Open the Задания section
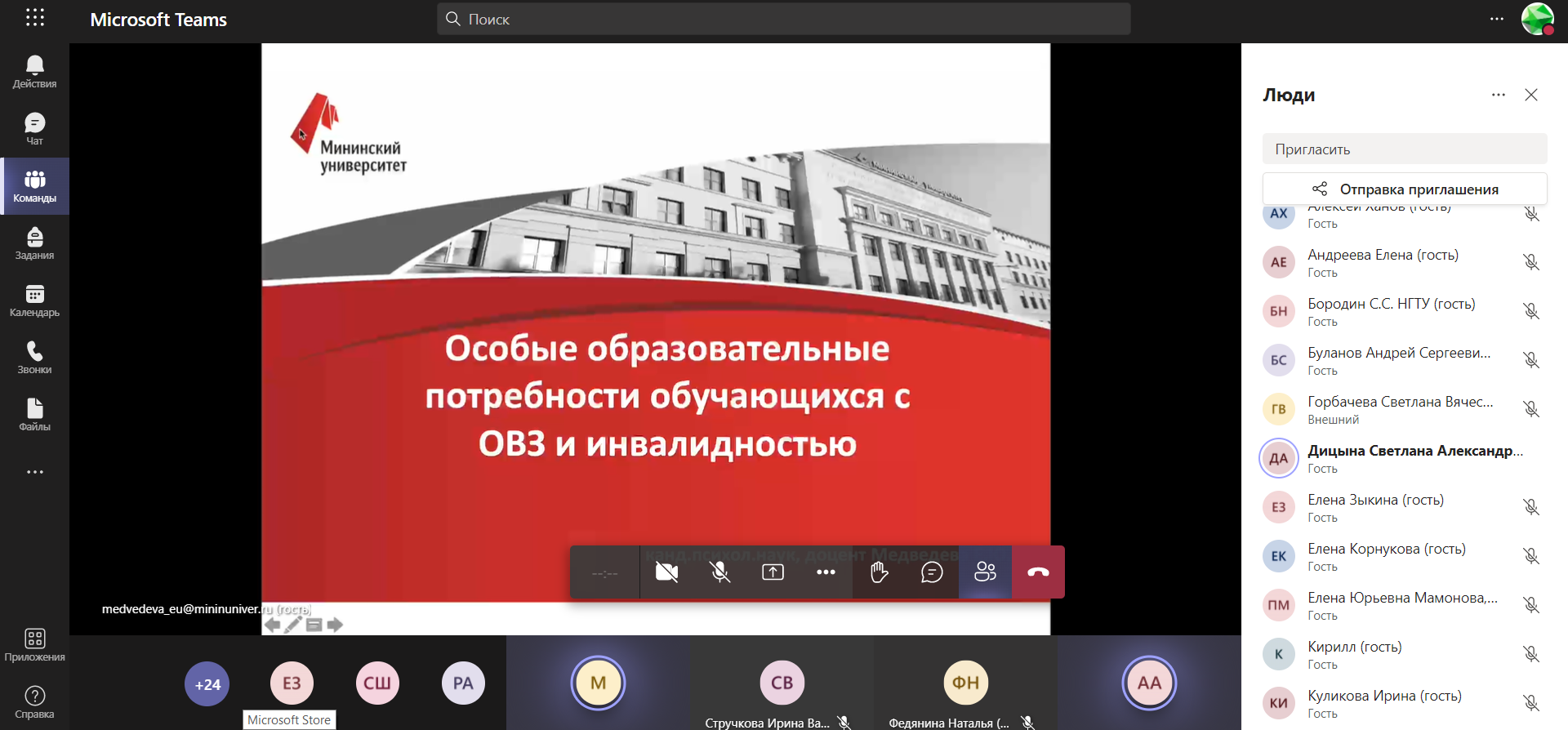This screenshot has height=730, width=1568. pyautogui.click(x=34, y=243)
